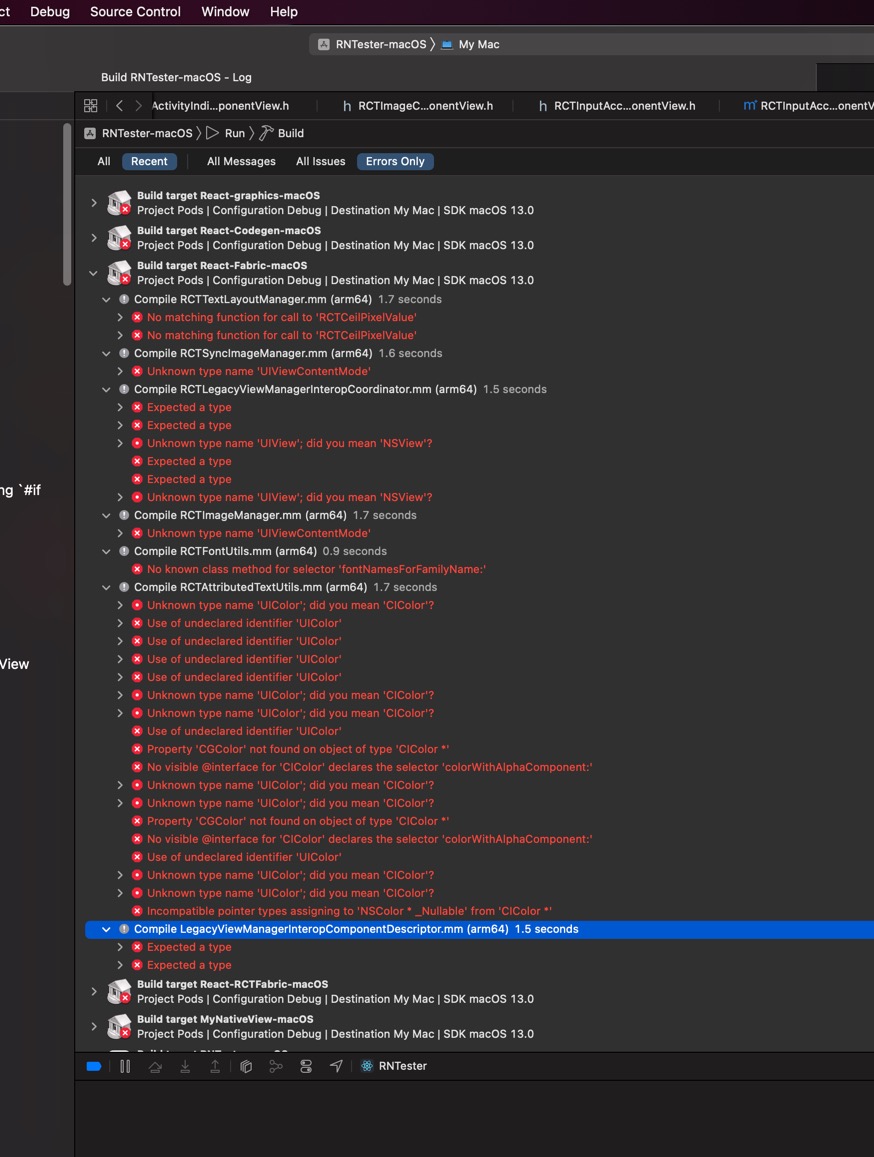Screen dimensions: 874x1157
Task: Open the Window menu
Action: [225, 12]
